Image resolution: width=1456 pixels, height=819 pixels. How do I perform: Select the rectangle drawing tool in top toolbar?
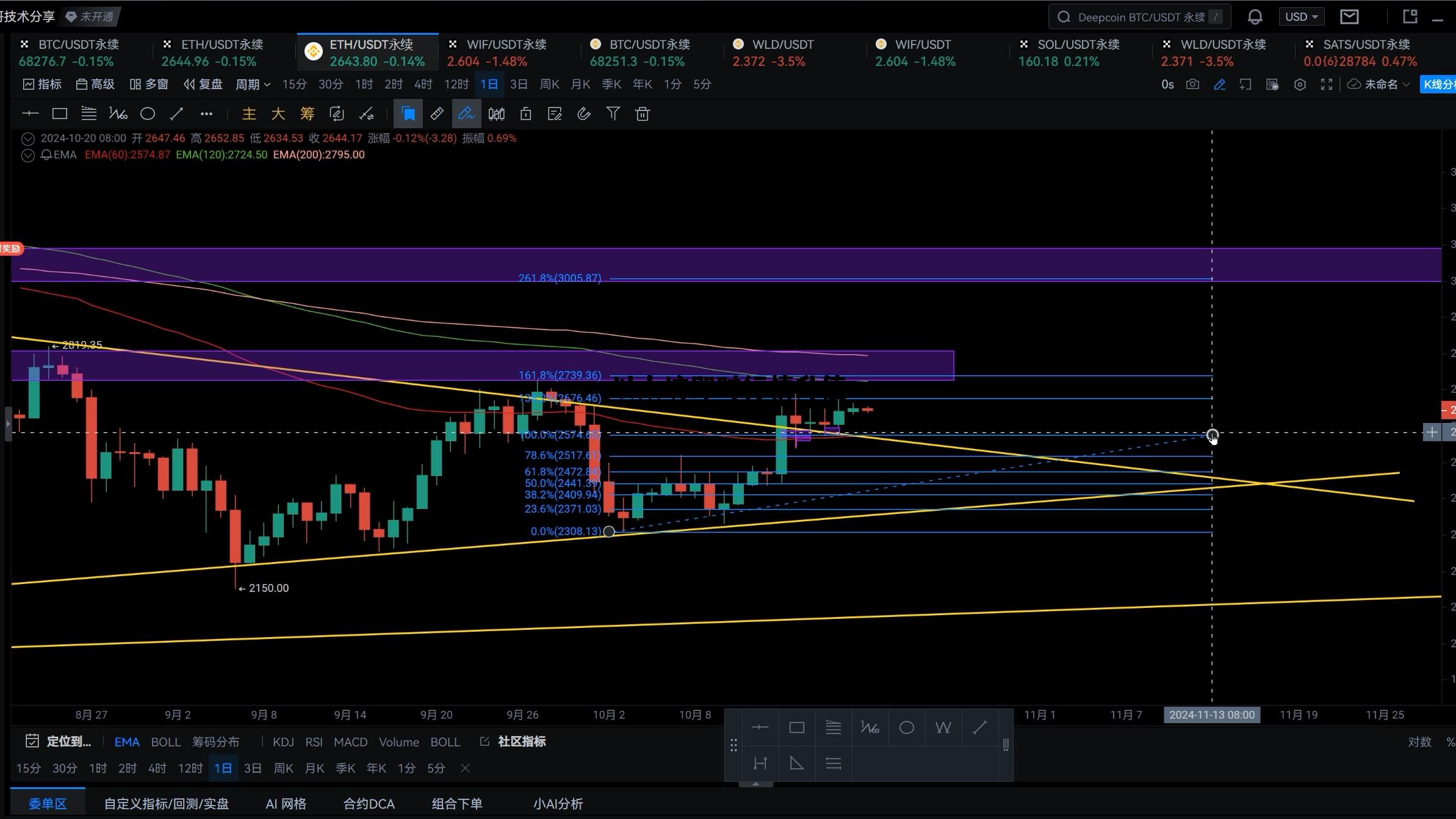pos(59,114)
